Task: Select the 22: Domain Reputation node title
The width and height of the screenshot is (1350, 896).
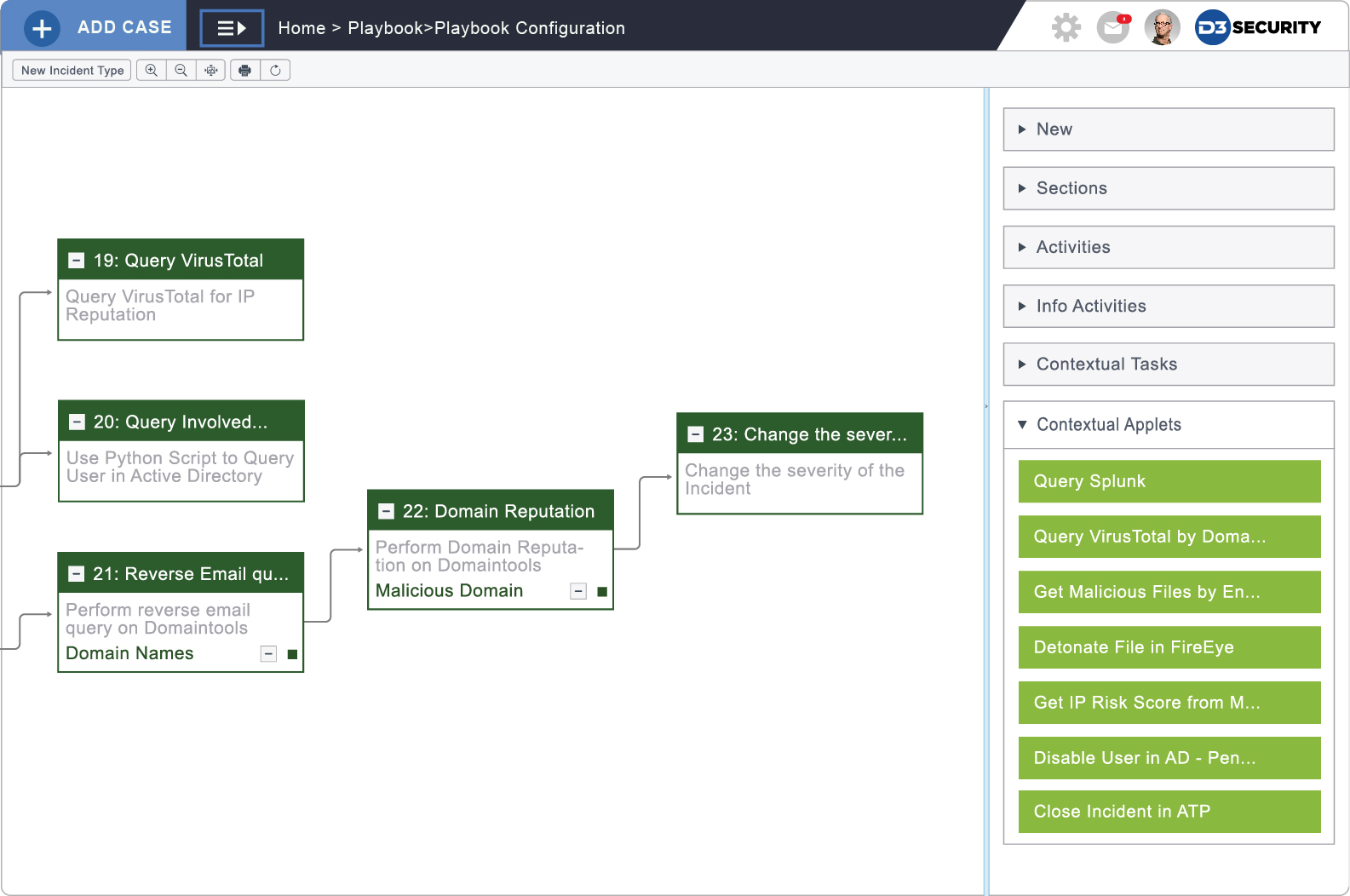Action: coord(498,512)
